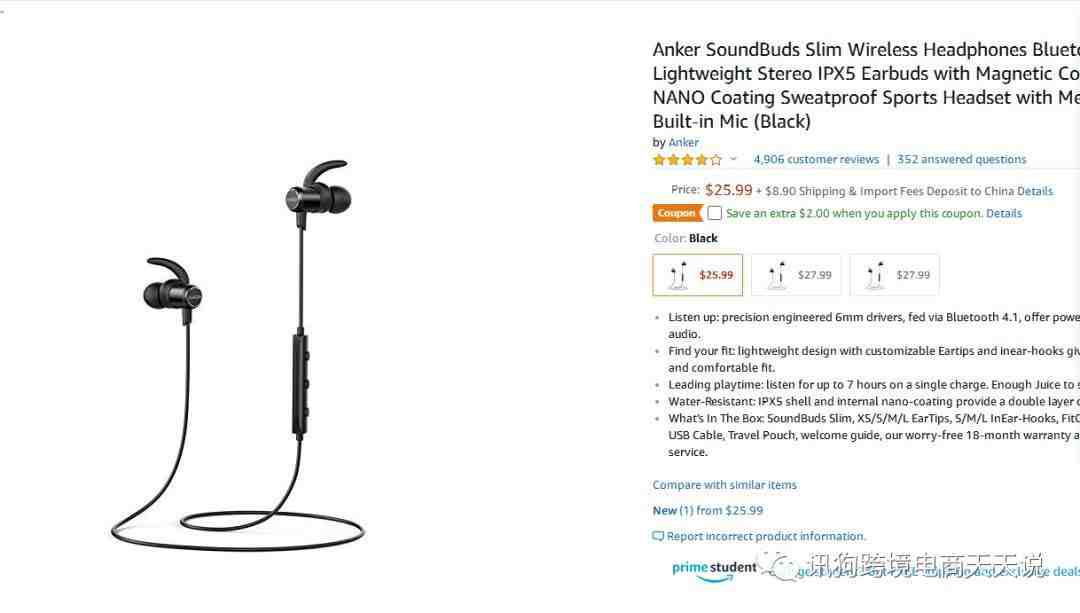Open 4,906 customer reviews

click(816, 159)
